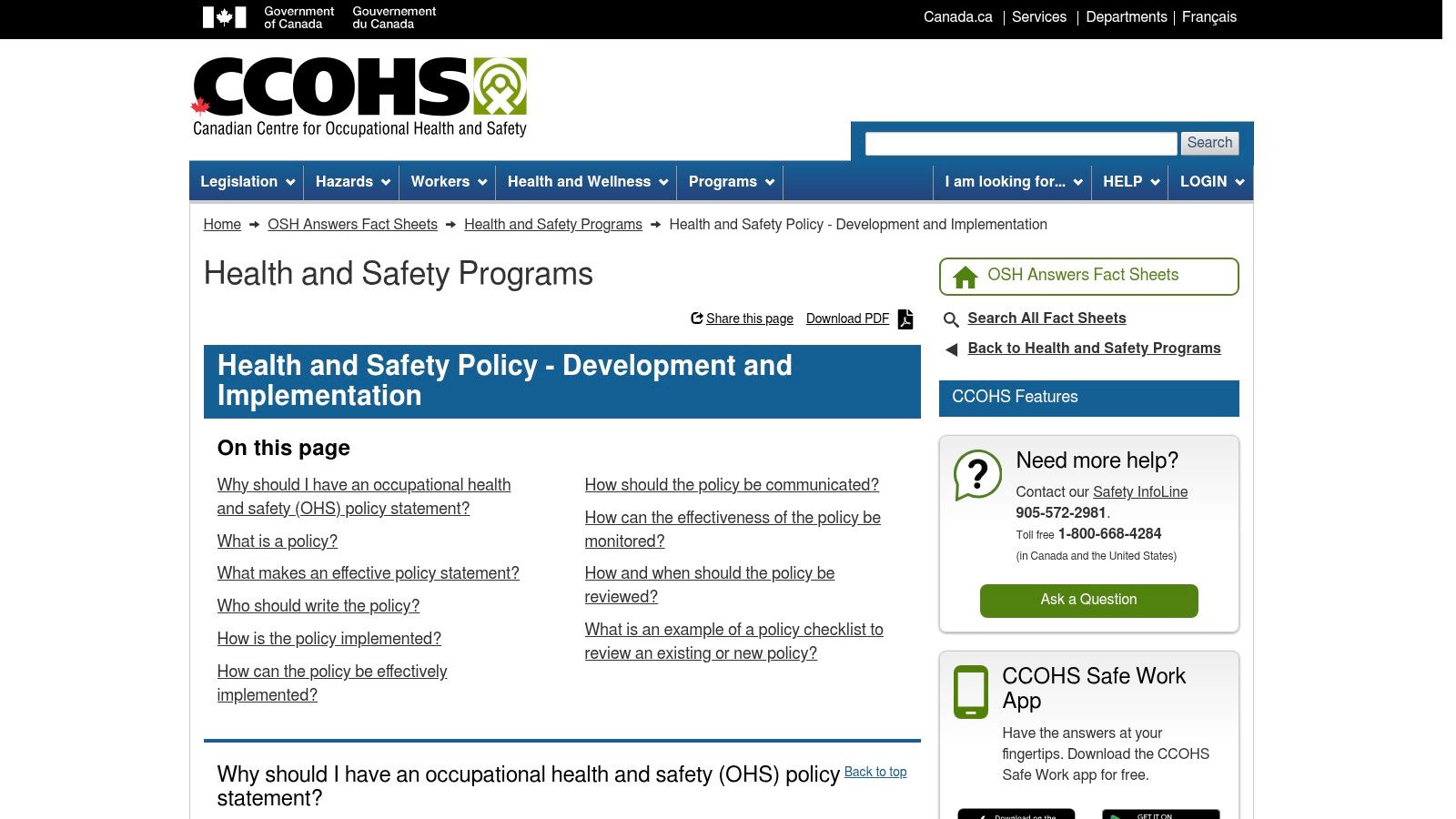Click inside the site search field
Viewport: 1456px width, 819px height.
(x=1021, y=144)
